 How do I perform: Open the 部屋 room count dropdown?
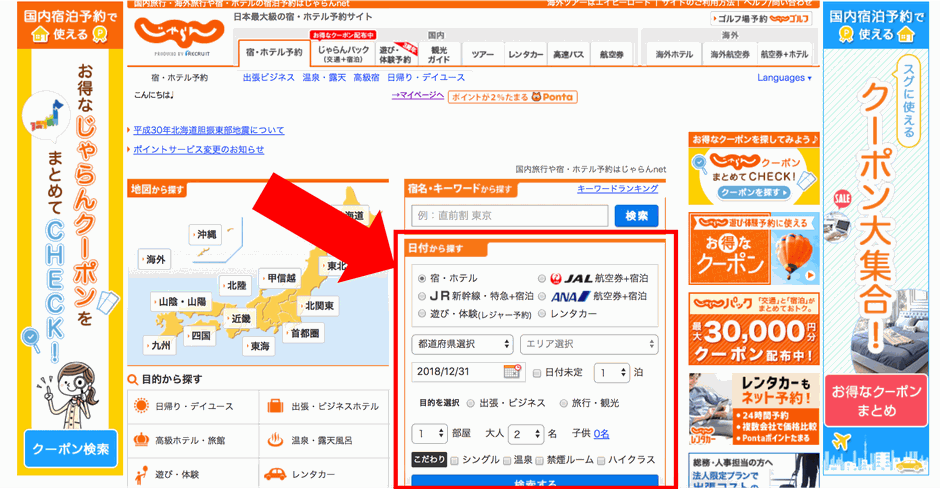[x=429, y=433]
